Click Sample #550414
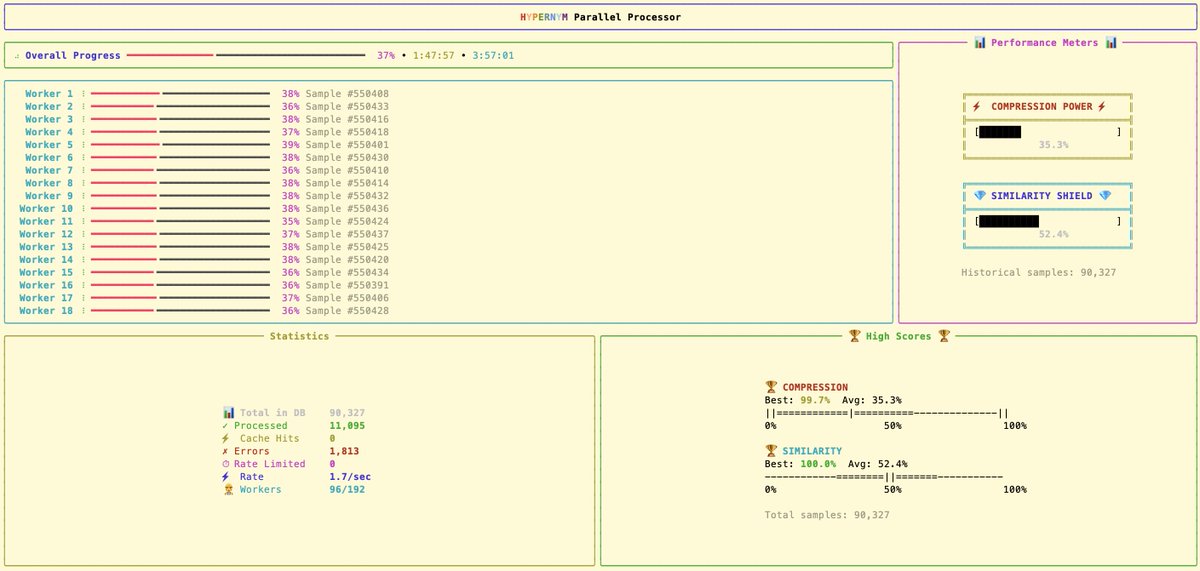The width and height of the screenshot is (1200, 571). click(x=347, y=183)
